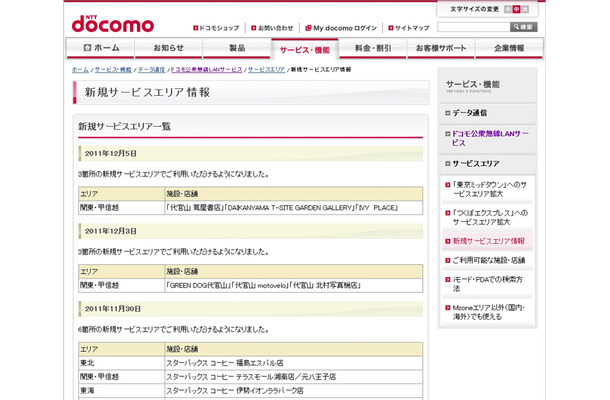This screenshot has width=610, height=400.
Task: Open the My docomo ログイン link
Action: click(341, 28)
